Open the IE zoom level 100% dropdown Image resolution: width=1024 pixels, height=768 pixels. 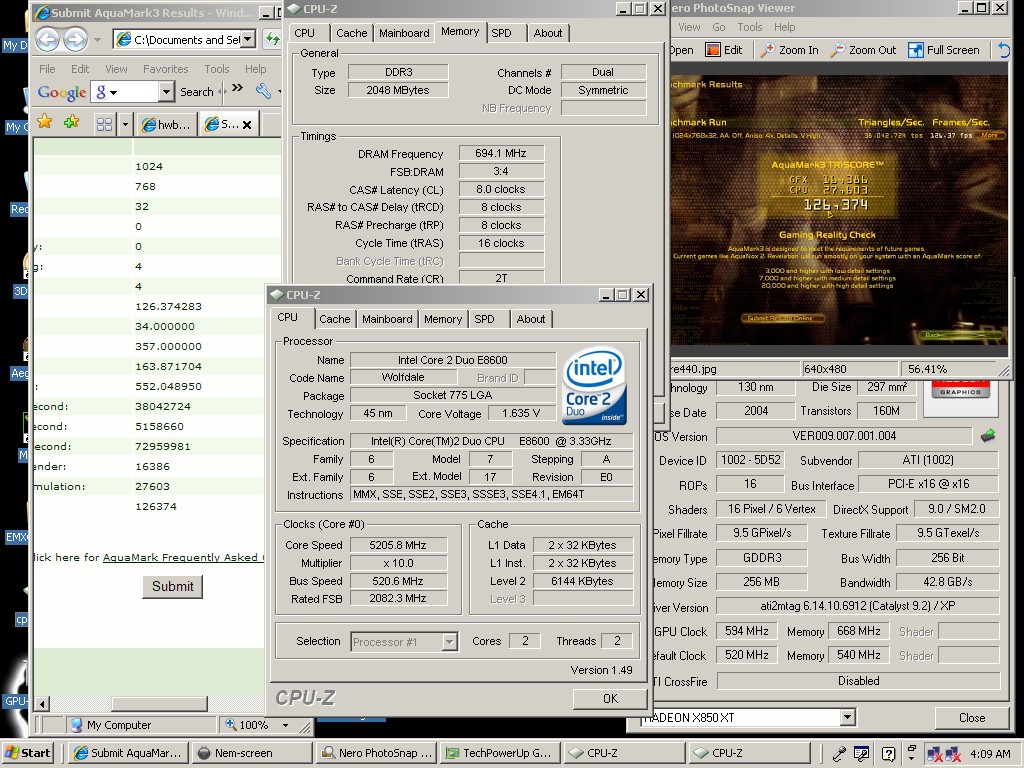pyautogui.click(x=285, y=725)
